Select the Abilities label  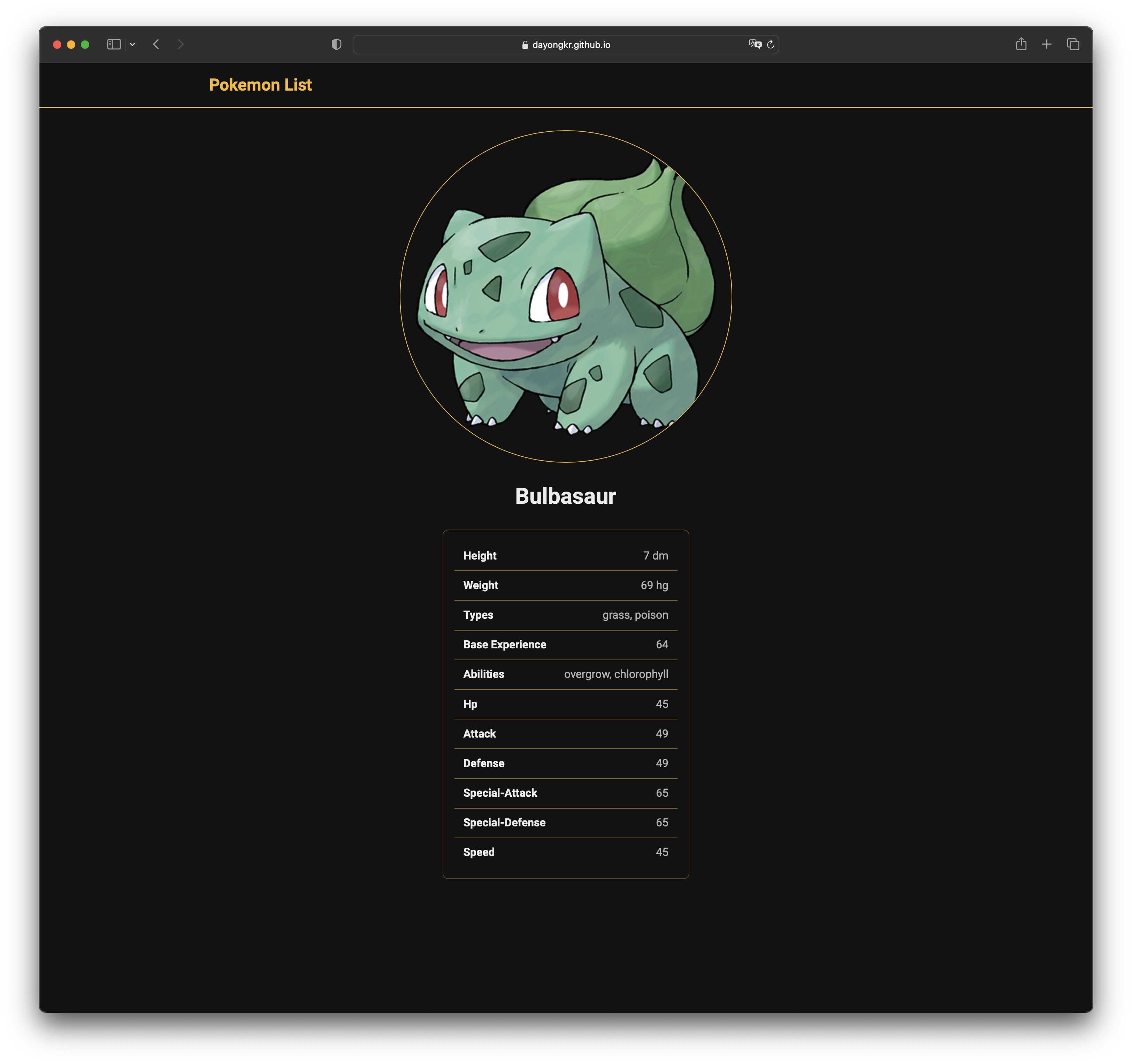tap(483, 674)
